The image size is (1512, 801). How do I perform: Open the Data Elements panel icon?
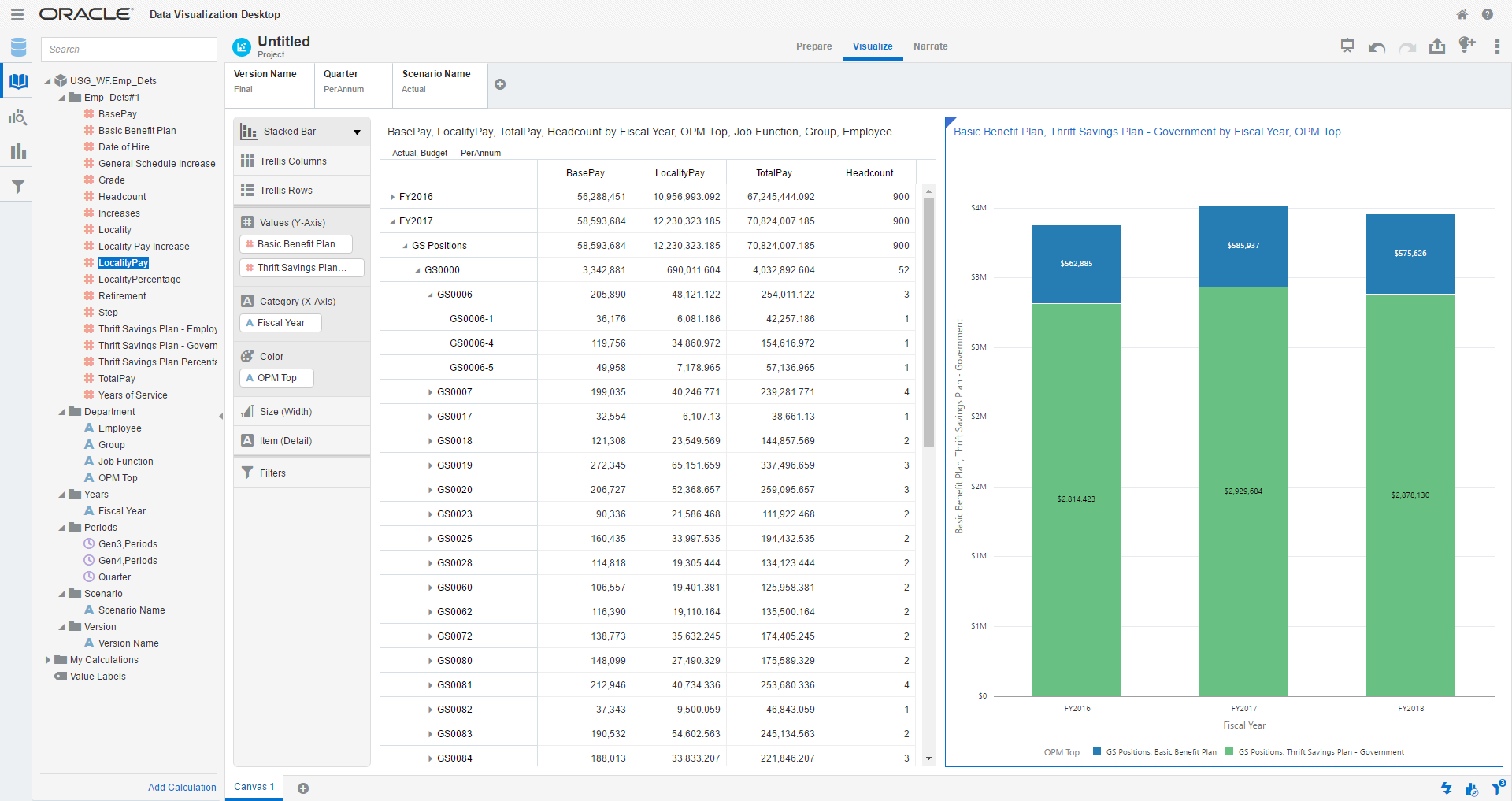[x=17, y=82]
